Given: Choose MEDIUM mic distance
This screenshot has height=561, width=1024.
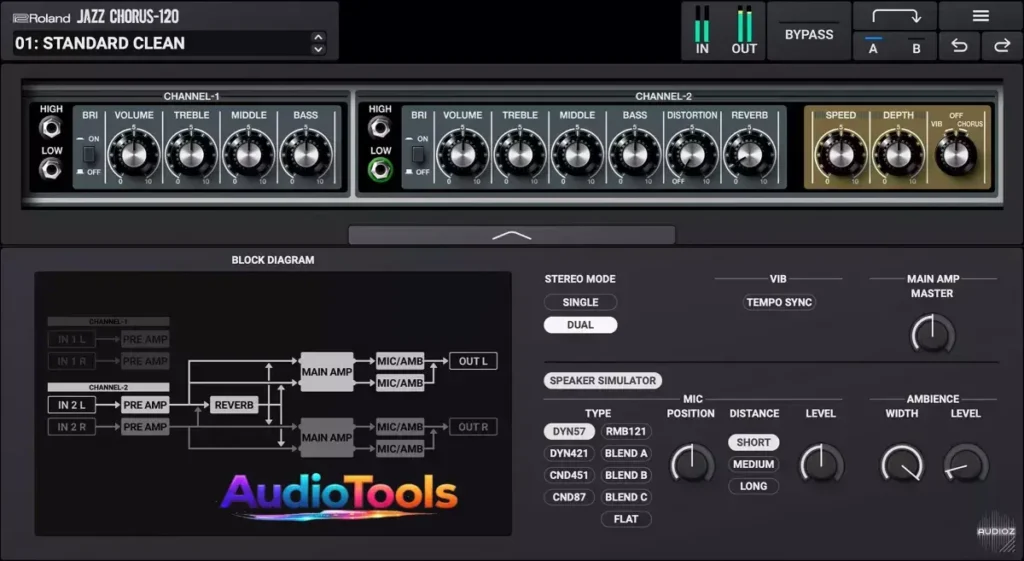Looking at the screenshot, I should point(753,464).
